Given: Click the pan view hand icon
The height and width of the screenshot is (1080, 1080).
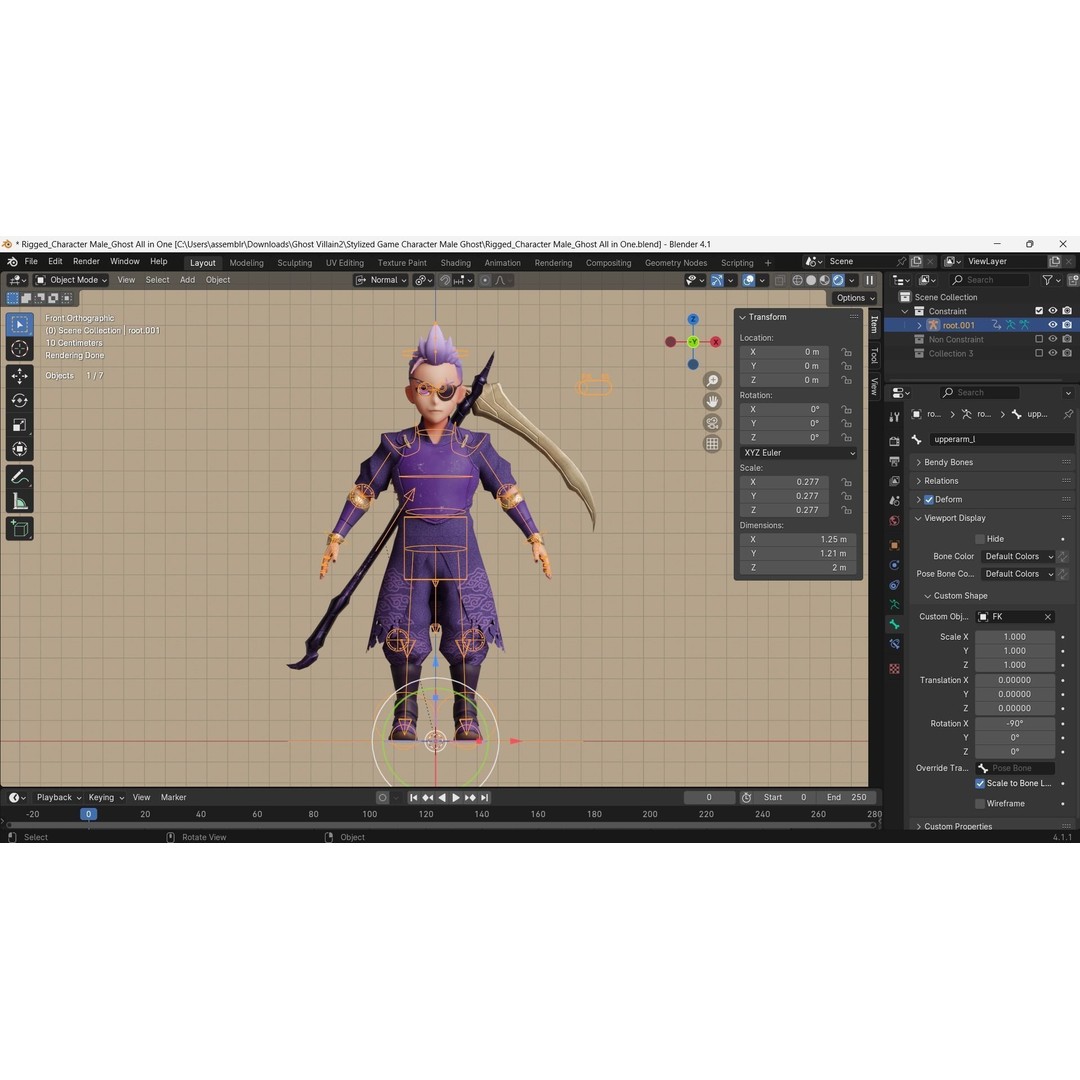Looking at the screenshot, I should tap(712, 402).
